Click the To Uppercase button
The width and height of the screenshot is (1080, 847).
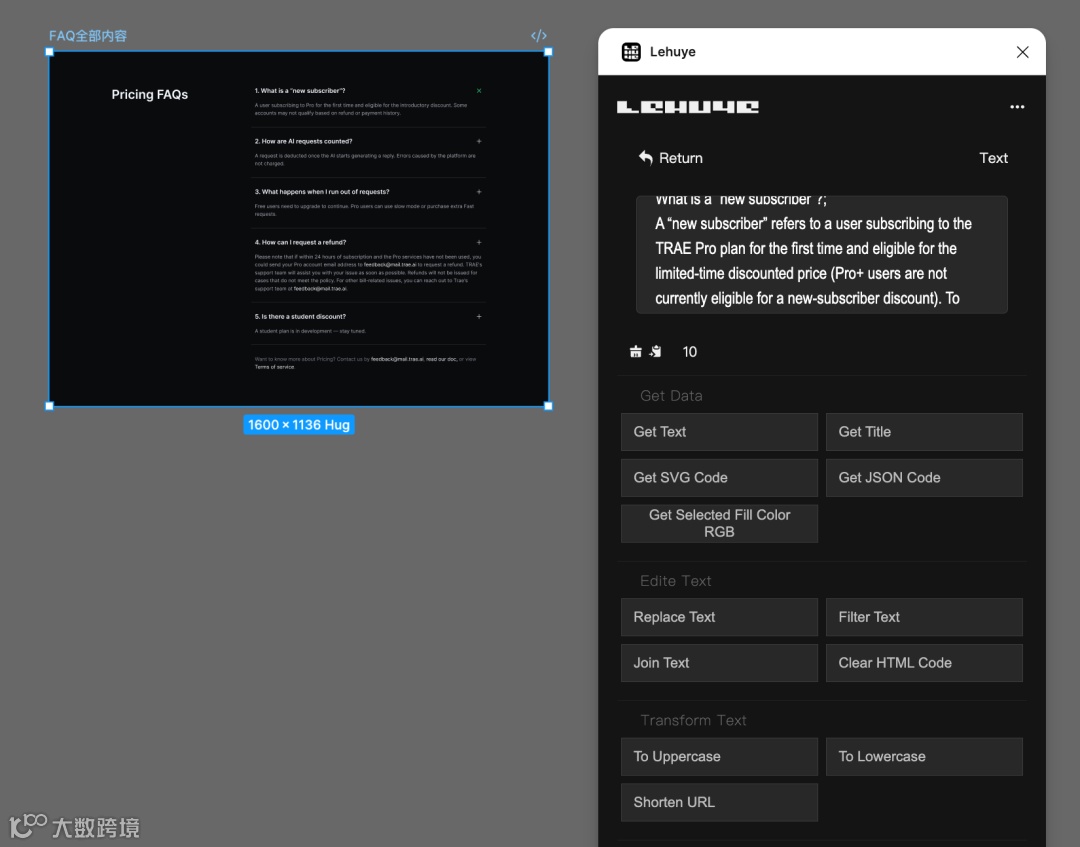click(x=719, y=757)
